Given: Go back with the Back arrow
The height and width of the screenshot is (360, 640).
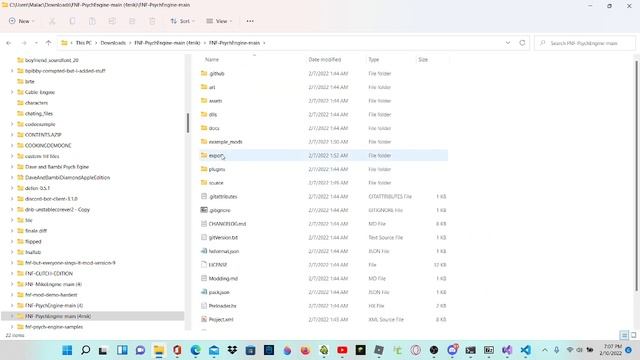Looking at the screenshot, I should (x=9, y=43).
